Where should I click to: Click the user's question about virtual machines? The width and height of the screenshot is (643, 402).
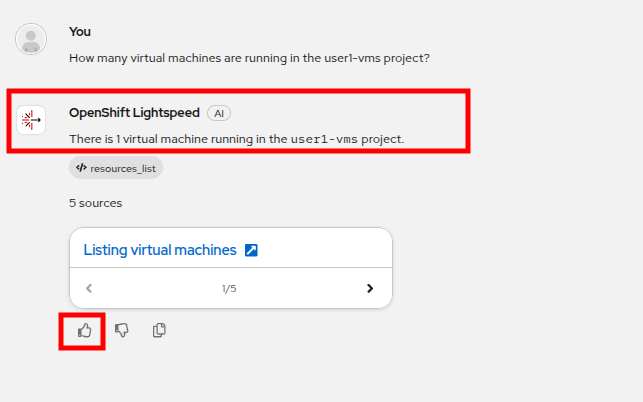[249, 58]
